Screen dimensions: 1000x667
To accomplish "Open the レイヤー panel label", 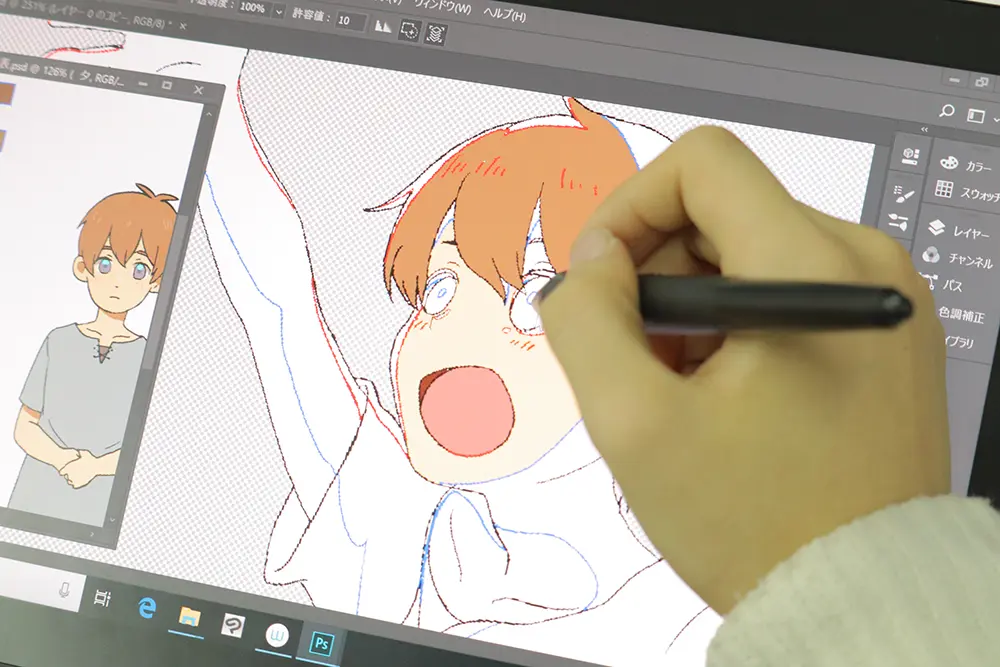I will pyautogui.click(x=971, y=232).
